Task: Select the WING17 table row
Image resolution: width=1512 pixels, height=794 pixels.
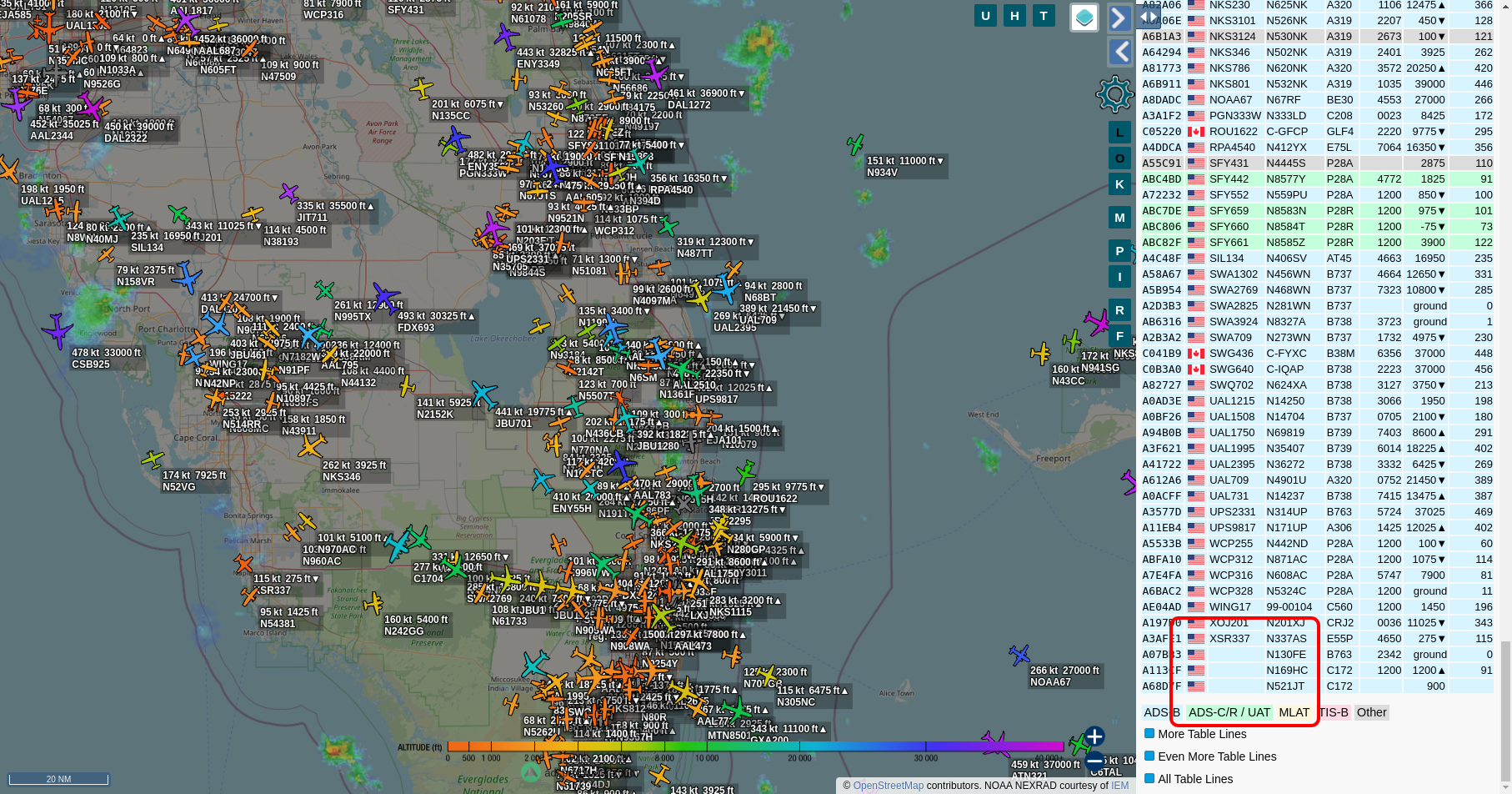Action: (x=1317, y=607)
